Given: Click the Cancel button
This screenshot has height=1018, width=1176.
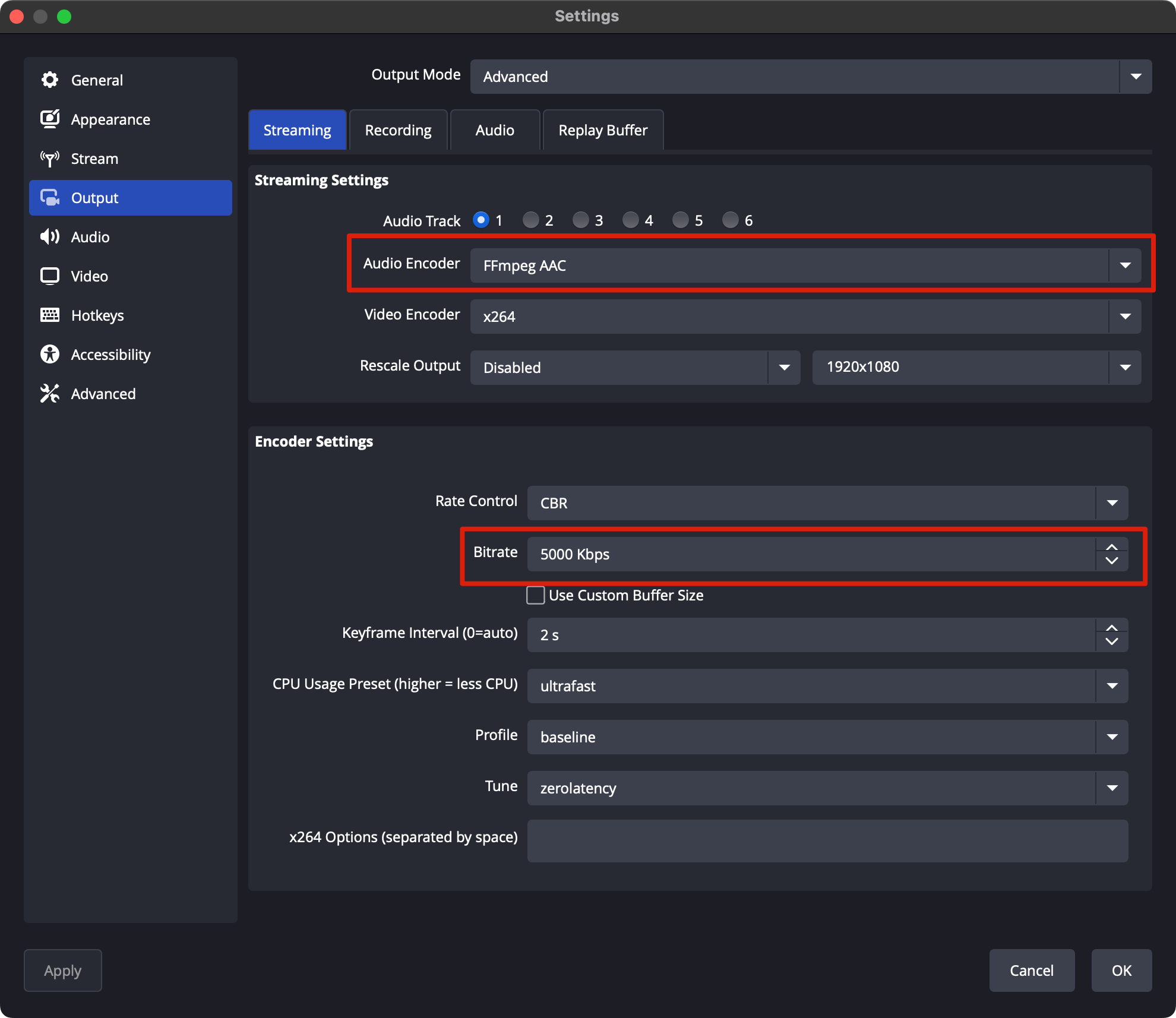Looking at the screenshot, I should tap(1032, 970).
